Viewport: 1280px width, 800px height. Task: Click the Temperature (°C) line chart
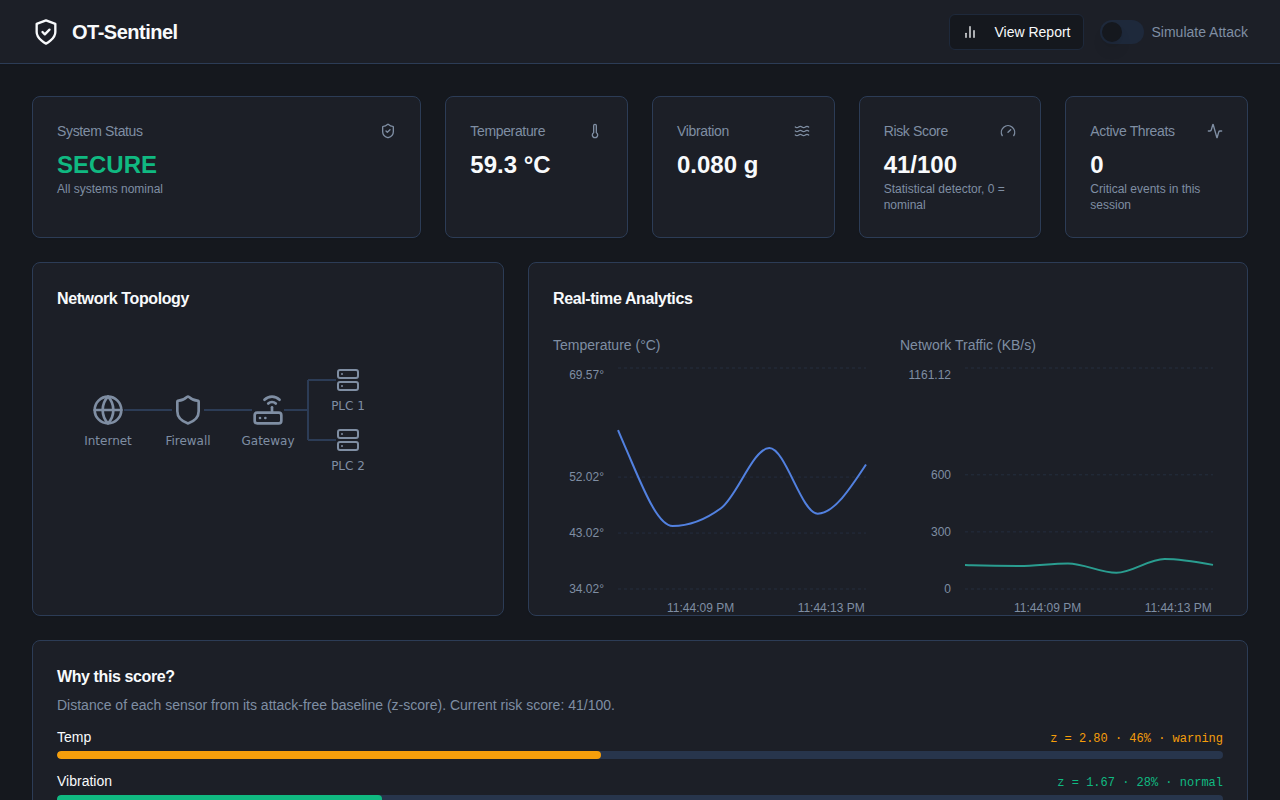click(x=742, y=478)
